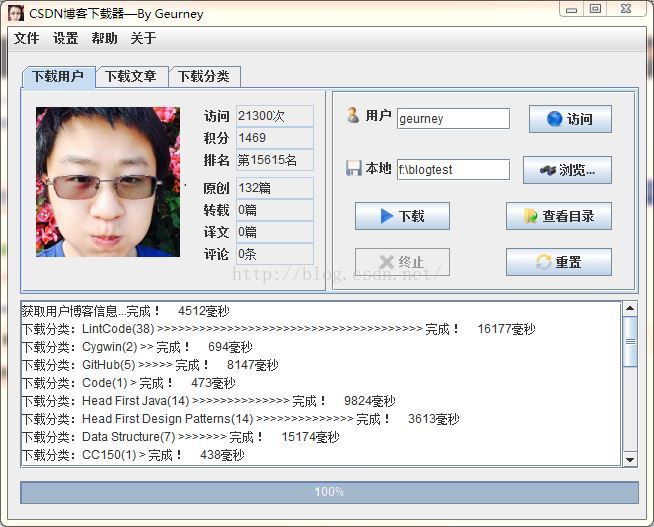Click the log scrollbar up arrow
The height and width of the screenshot is (527, 654).
(630, 309)
